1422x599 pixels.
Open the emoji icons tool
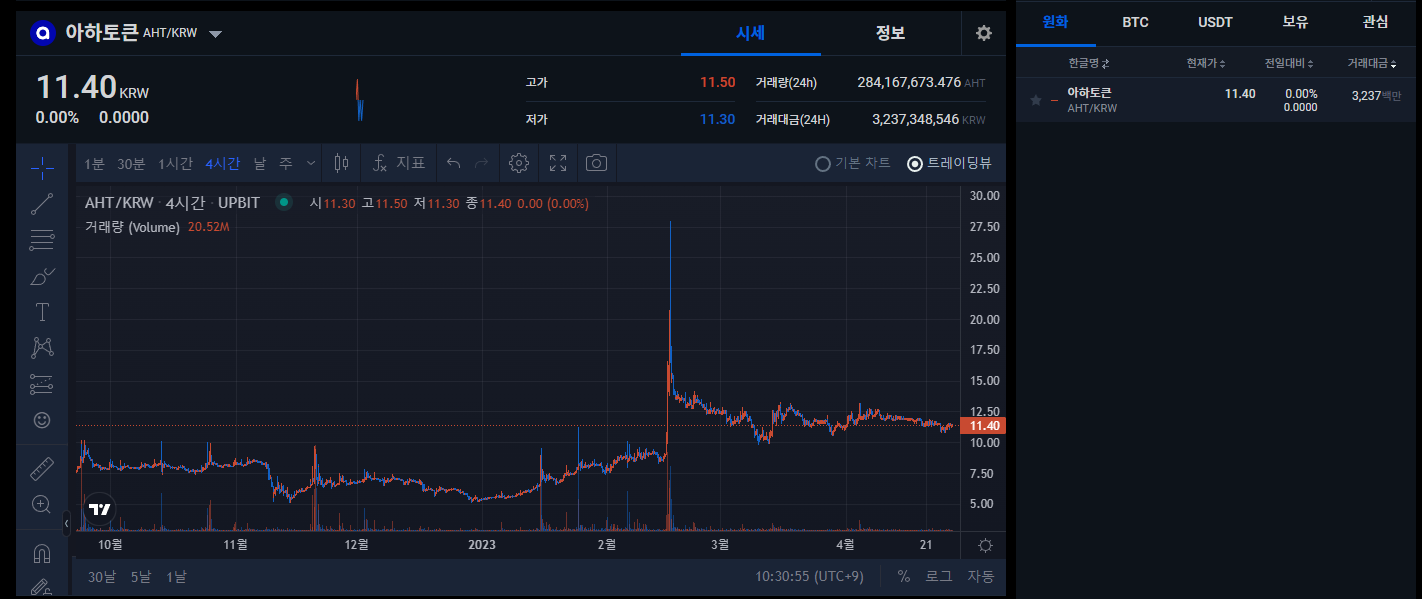tap(42, 420)
